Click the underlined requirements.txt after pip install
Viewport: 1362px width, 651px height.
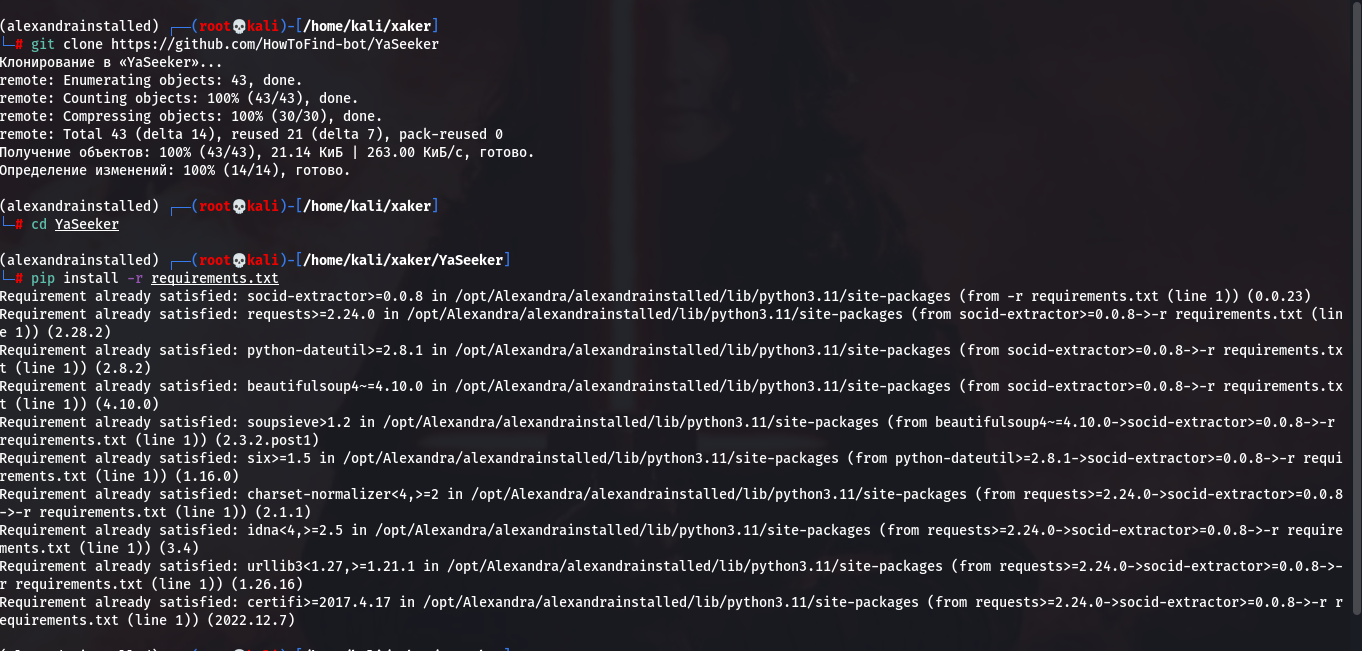click(215, 278)
